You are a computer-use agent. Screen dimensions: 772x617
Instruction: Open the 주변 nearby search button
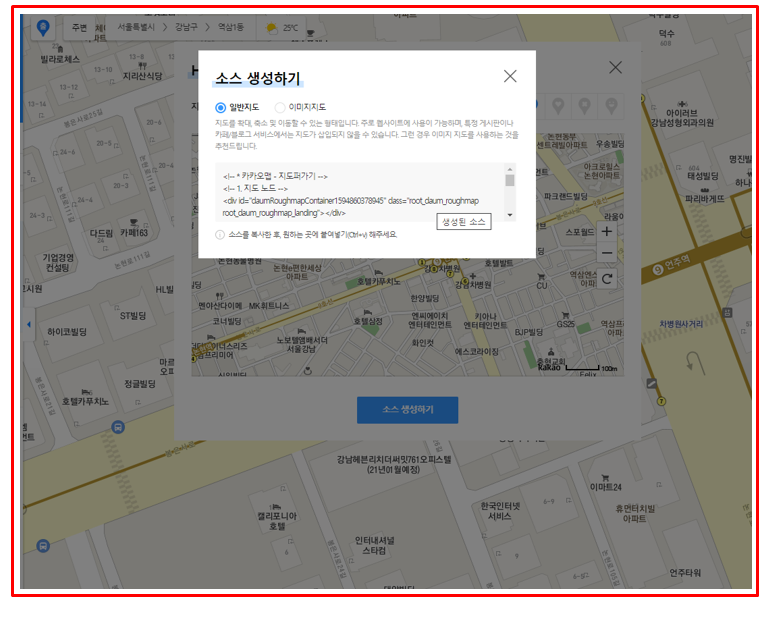79,28
